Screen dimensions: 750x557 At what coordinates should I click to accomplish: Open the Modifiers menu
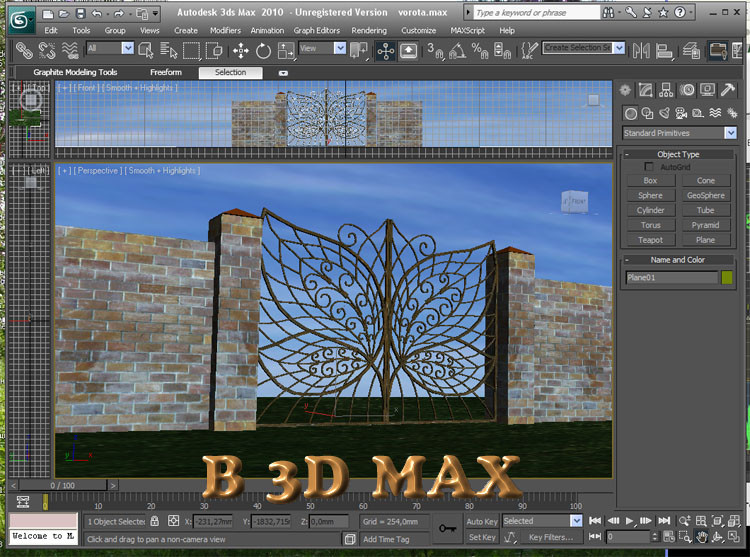tap(225, 31)
